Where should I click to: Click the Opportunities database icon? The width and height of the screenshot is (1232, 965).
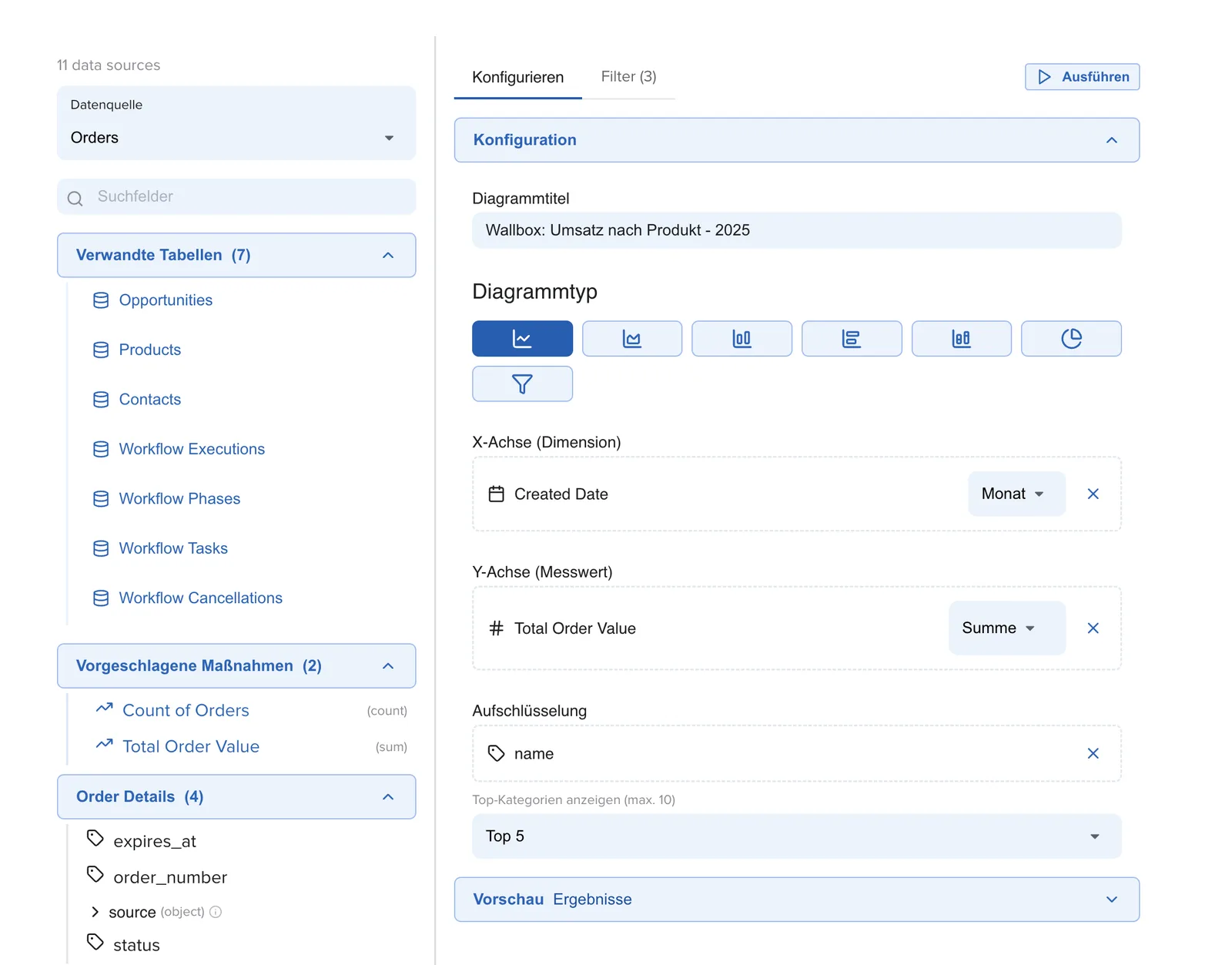(101, 300)
